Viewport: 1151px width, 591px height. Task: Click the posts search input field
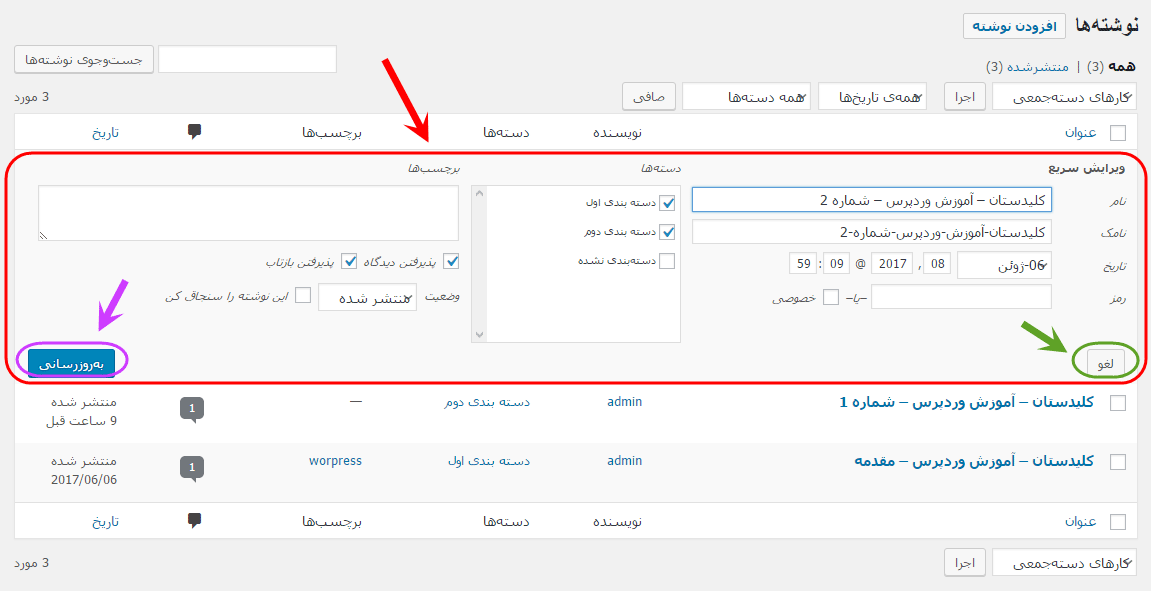pos(247,59)
